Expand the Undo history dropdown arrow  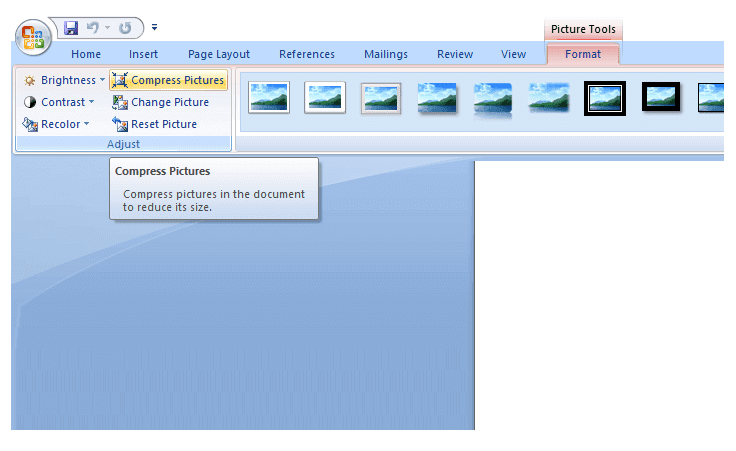pos(107,28)
